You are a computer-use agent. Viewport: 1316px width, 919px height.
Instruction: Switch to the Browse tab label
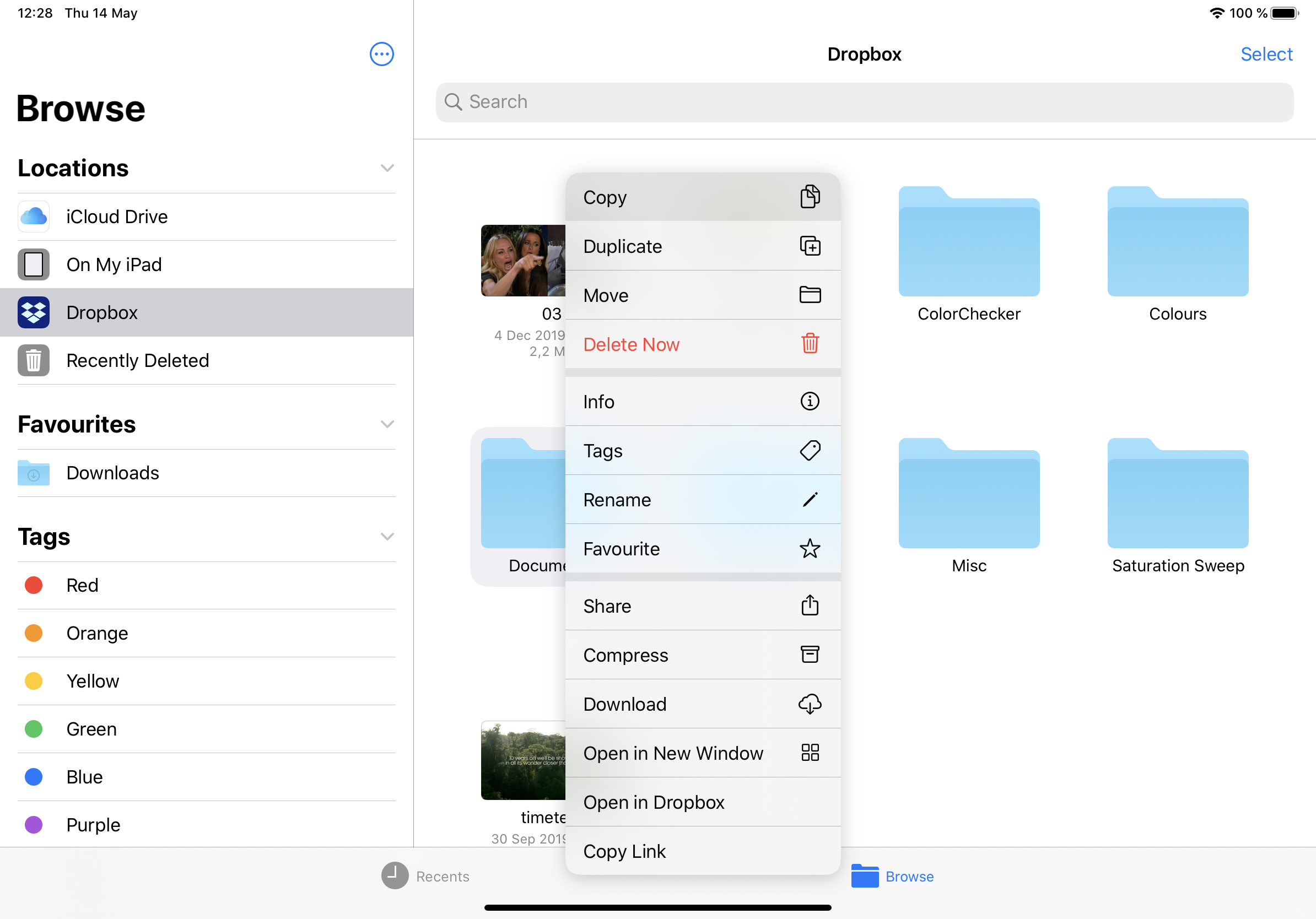coord(909,876)
